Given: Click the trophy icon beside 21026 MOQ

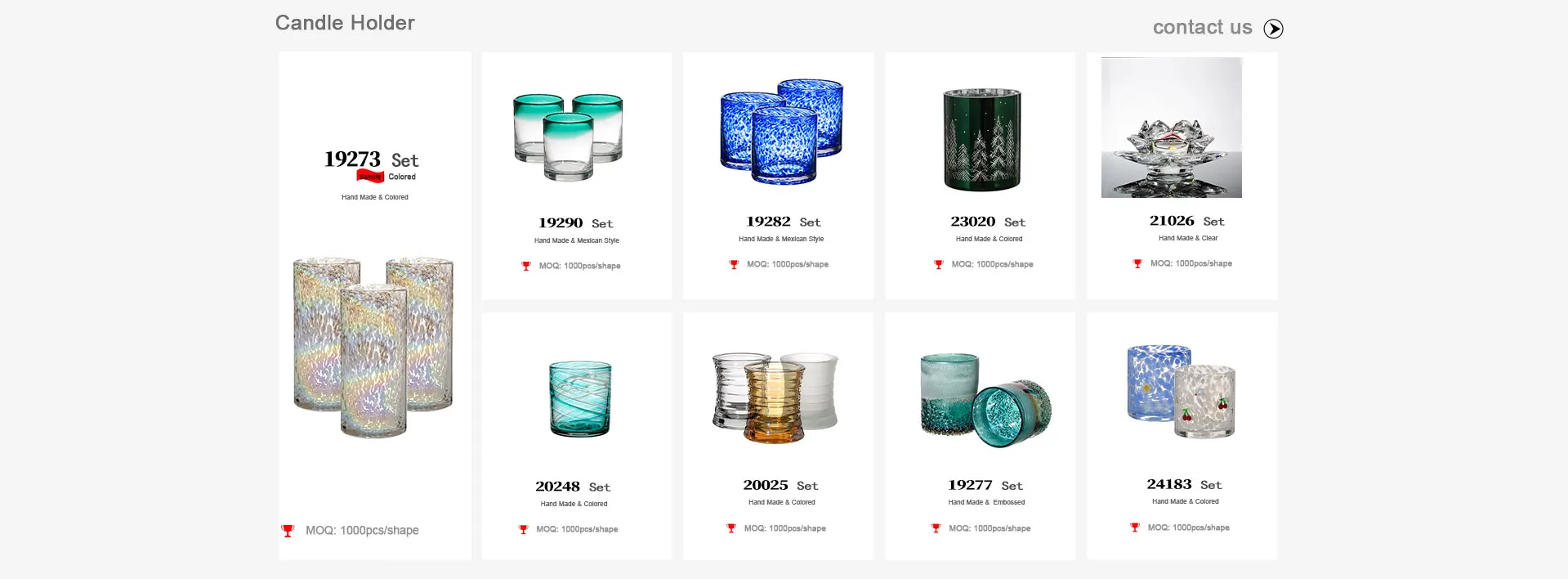Looking at the screenshot, I should pos(1137,263).
